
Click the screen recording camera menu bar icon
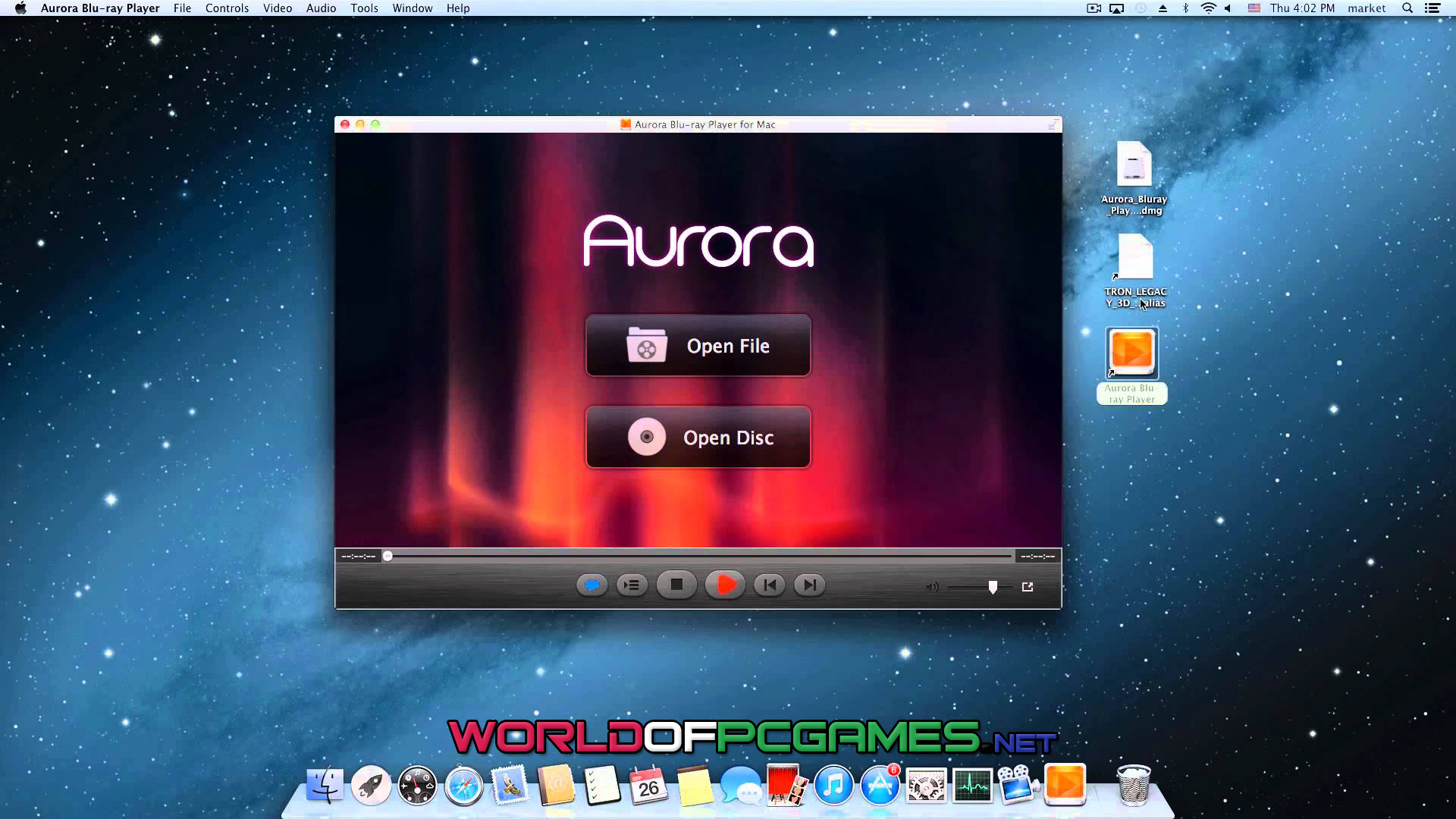coord(1094,8)
